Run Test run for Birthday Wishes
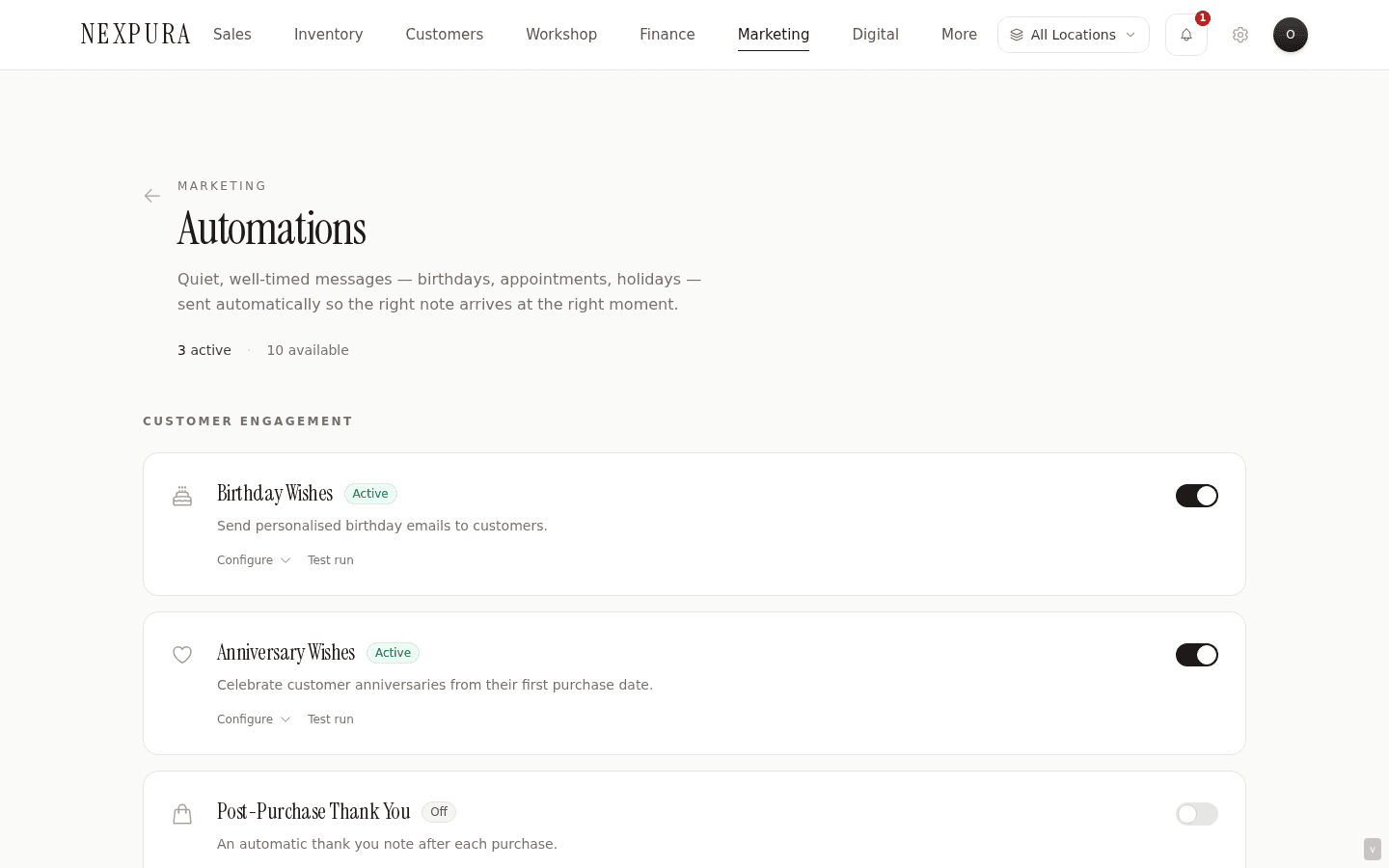Image resolution: width=1389 pixels, height=868 pixels. [331, 560]
